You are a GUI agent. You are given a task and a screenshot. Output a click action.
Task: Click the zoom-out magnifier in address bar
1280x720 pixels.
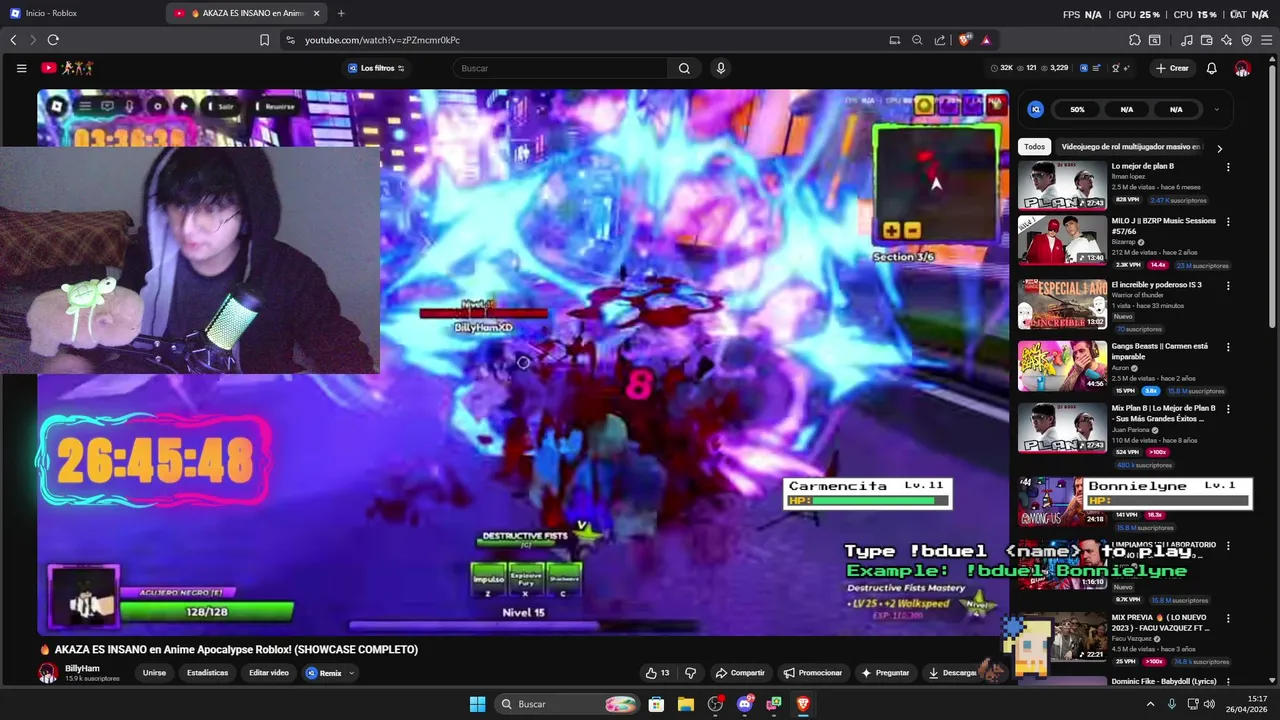917,40
